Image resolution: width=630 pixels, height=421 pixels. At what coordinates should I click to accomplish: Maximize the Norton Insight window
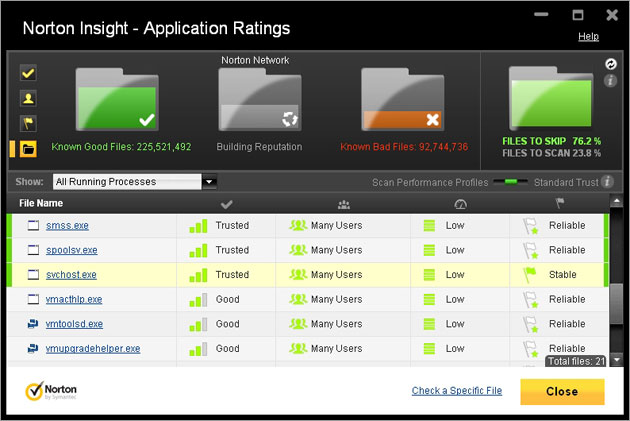pos(578,15)
